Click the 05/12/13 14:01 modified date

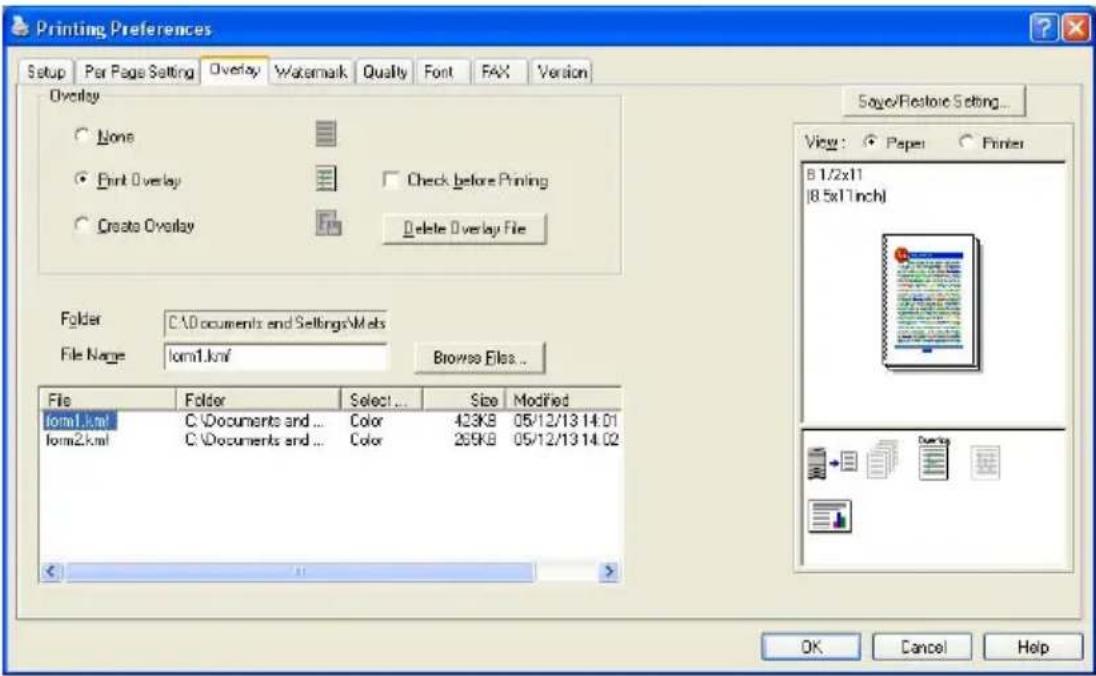click(x=565, y=421)
